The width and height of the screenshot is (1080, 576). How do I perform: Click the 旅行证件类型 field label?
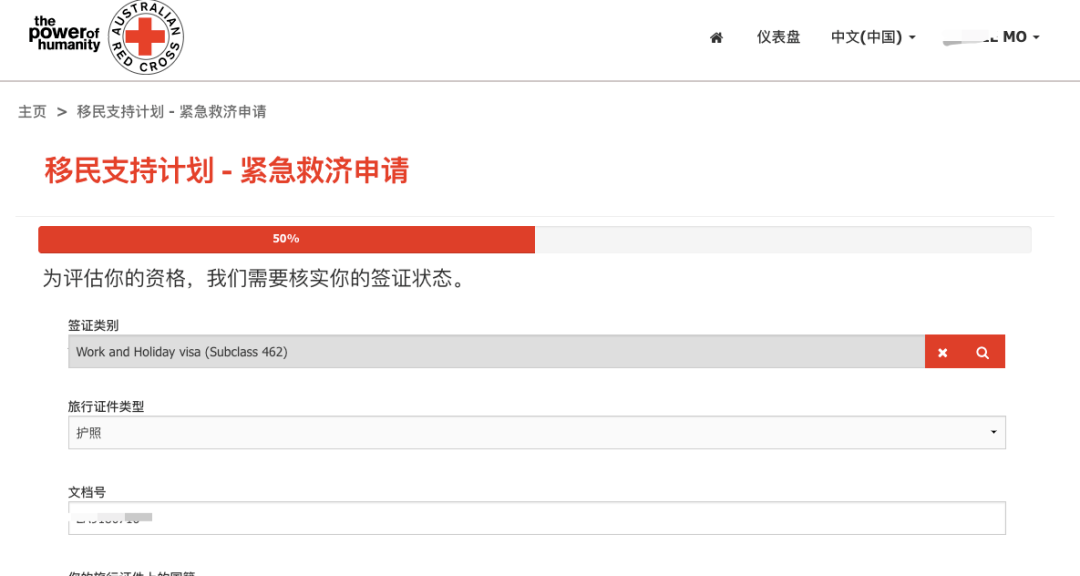coord(106,407)
